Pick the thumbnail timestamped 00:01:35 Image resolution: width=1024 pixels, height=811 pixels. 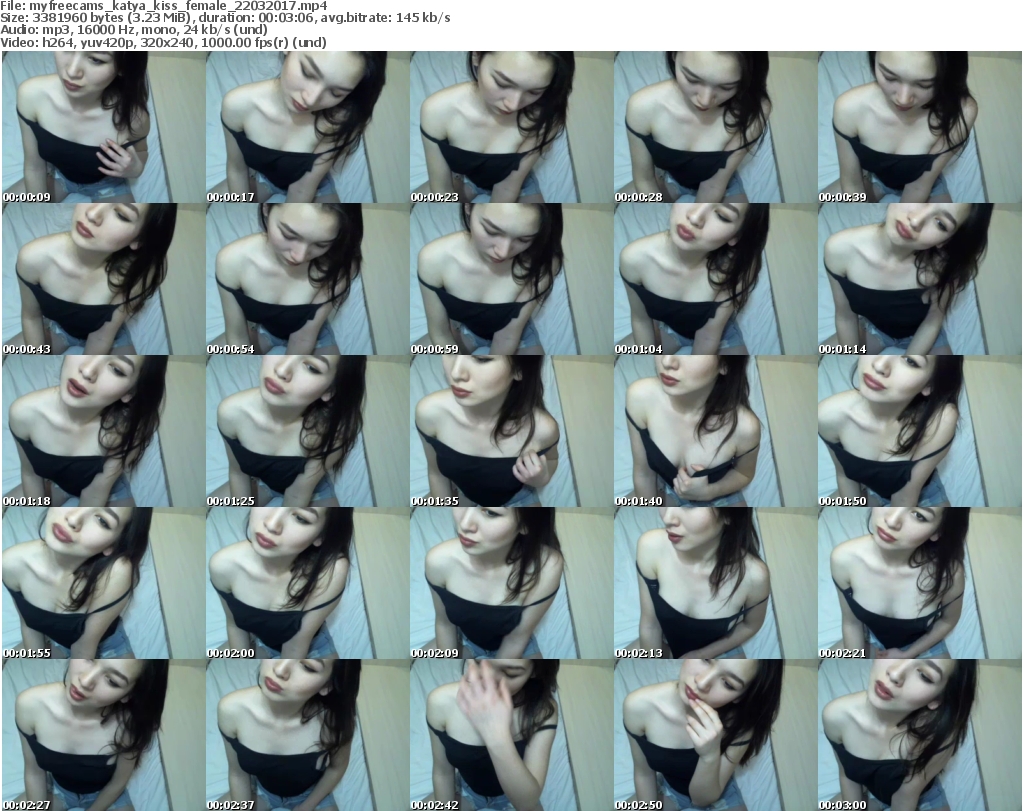pyautogui.click(x=511, y=431)
